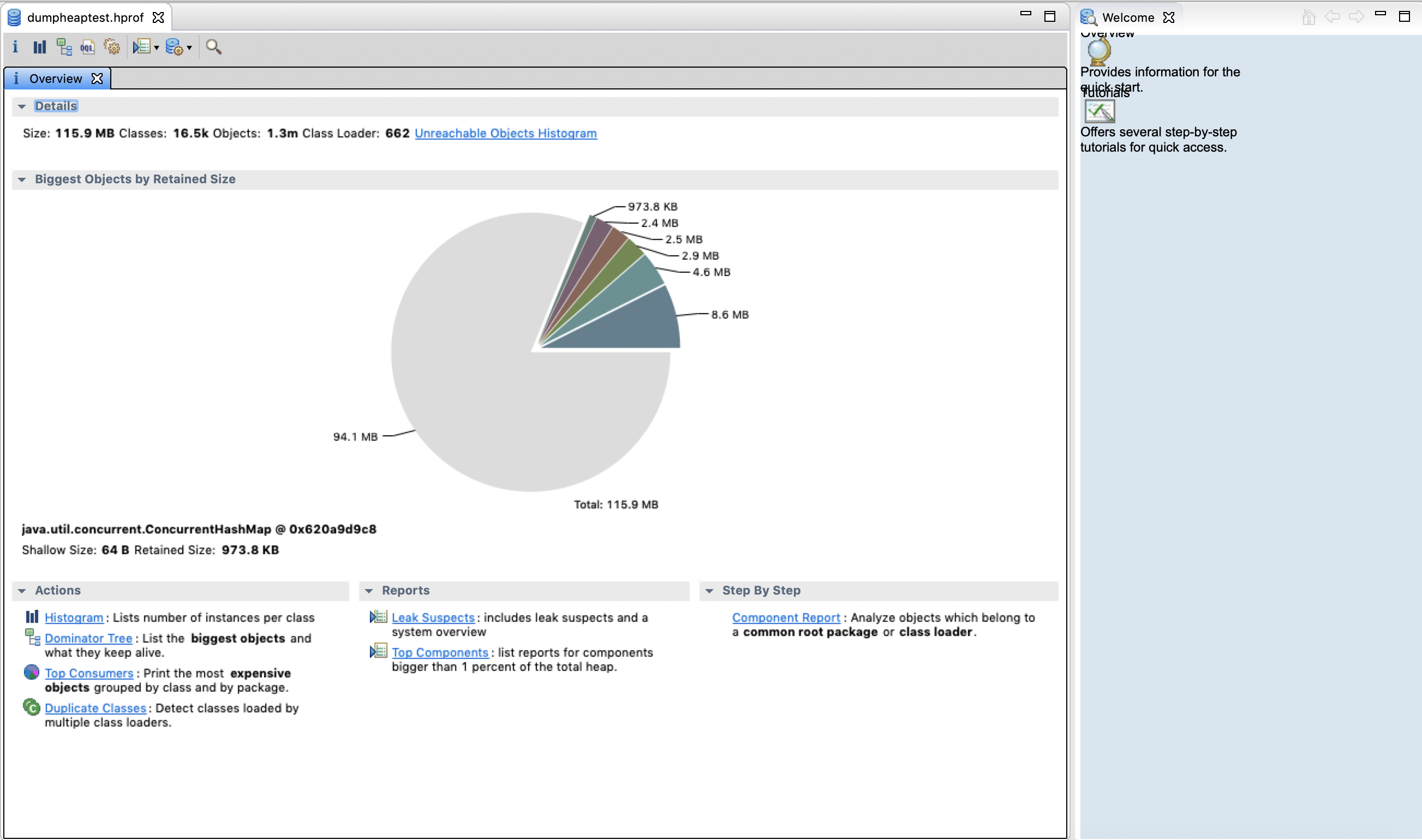Collapse the Biggest Objects by Retained Size section
This screenshot has width=1422, height=840.
click(22, 179)
